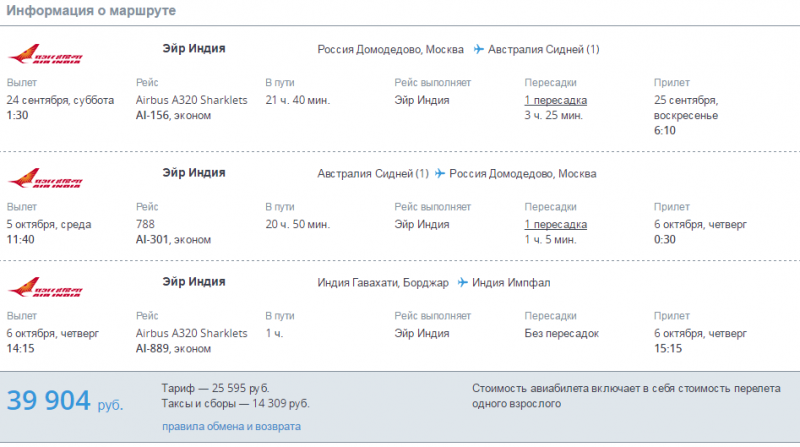Viewport: 800px width, 447px height.
Task: Select flight number AI-889, эконом
Action: (x=173, y=349)
